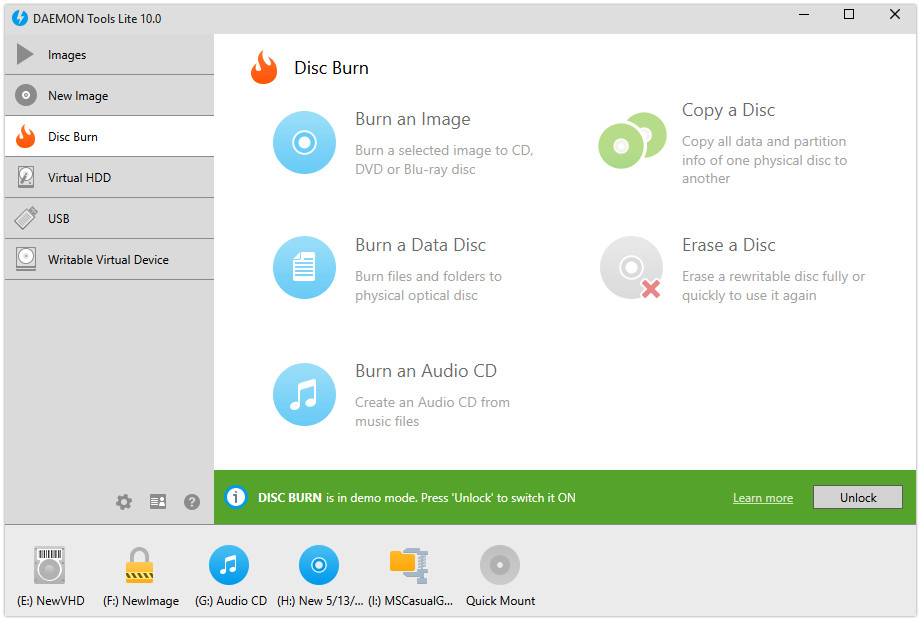Start Burn an Audio CD using its icon
This screenshot has height=621, width=921.
coord(304,394)
